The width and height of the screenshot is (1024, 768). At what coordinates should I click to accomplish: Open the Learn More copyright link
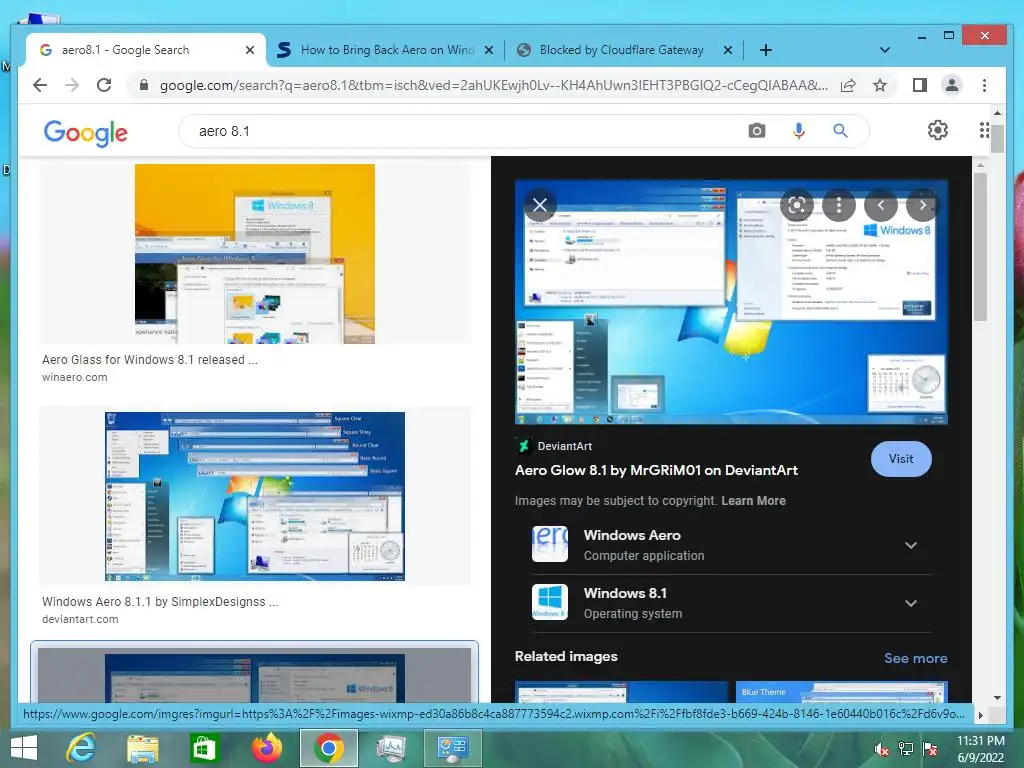(x=753, y=501)
